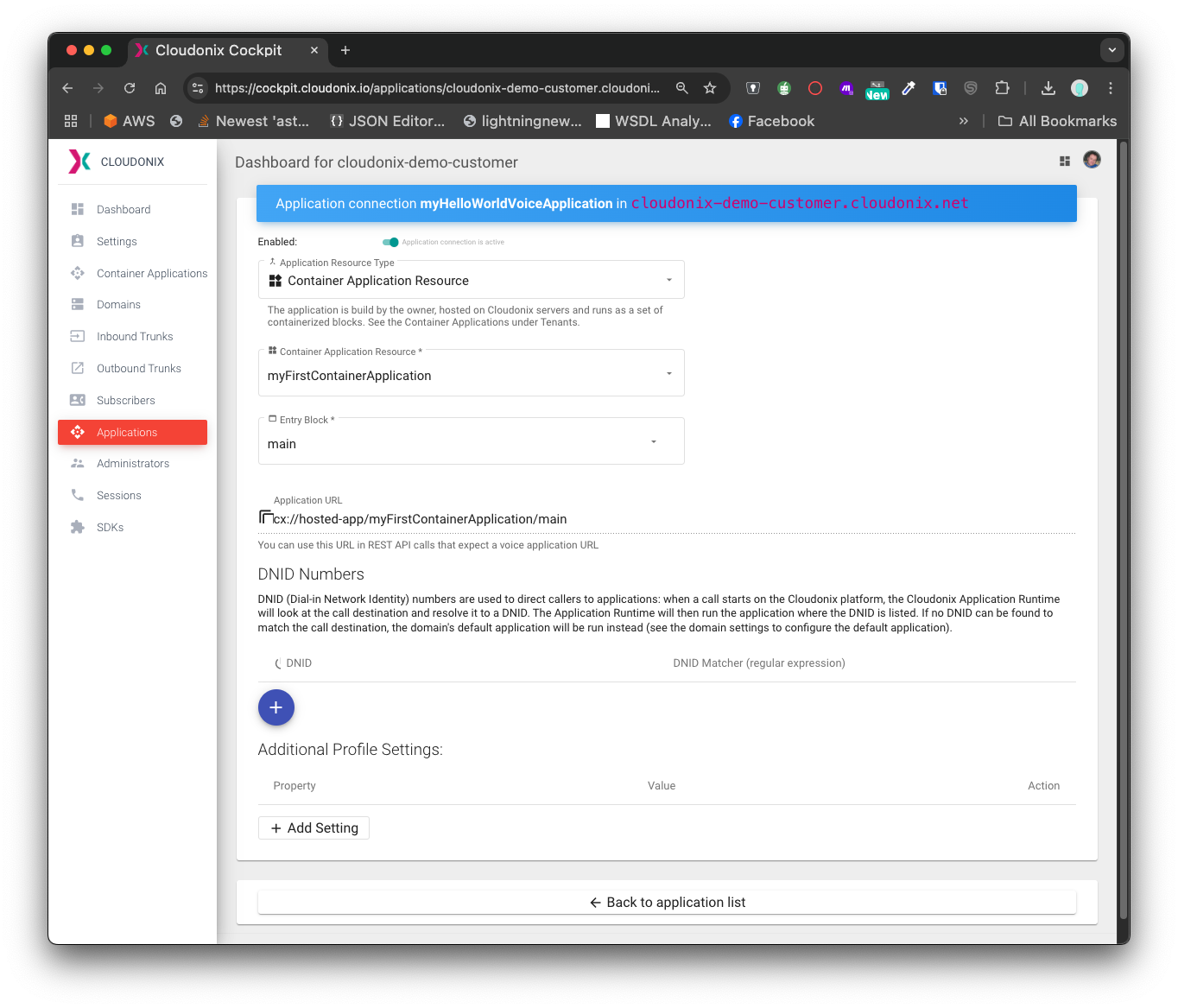
Task: Reload the page using browser refresh icon
Action: [x=130, y=88]
